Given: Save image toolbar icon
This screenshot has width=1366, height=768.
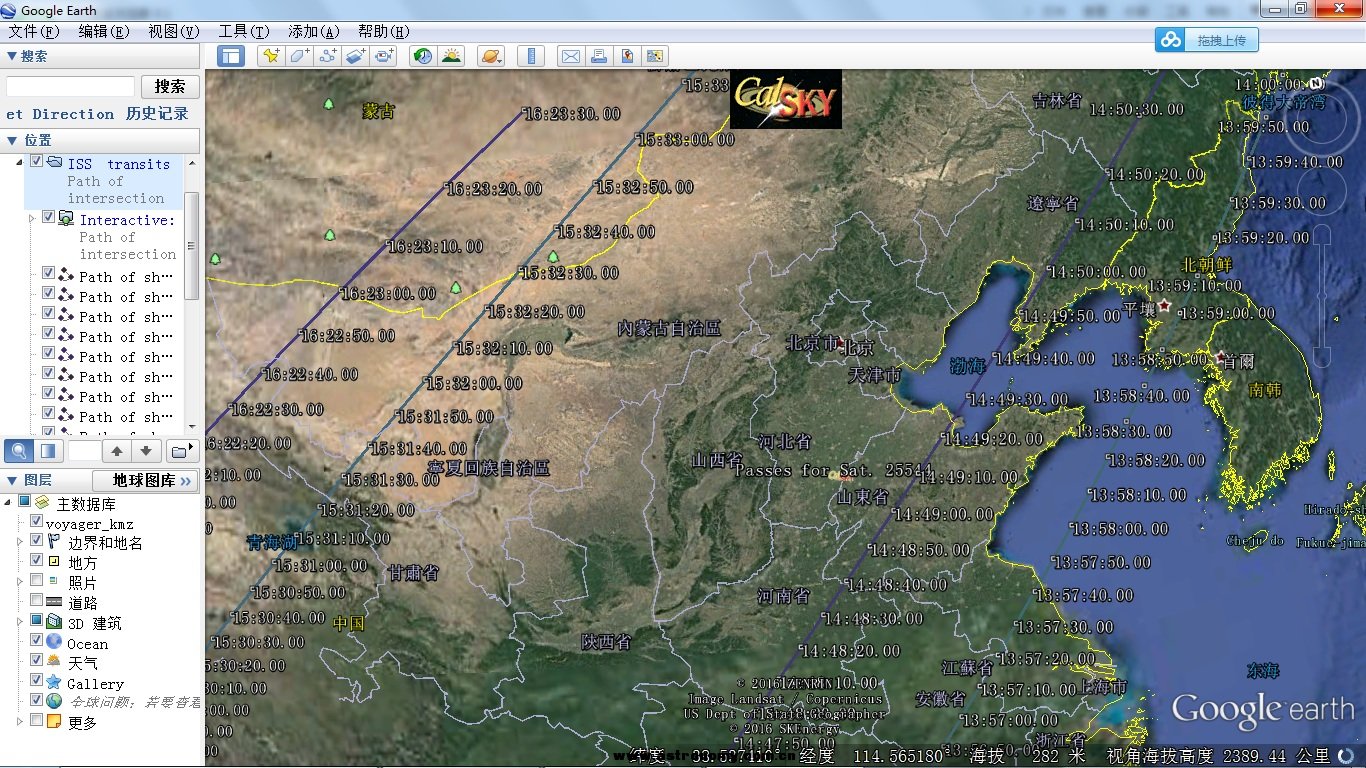Looking at the screenshot, I should pyautogui.click(x=626, y=56).
